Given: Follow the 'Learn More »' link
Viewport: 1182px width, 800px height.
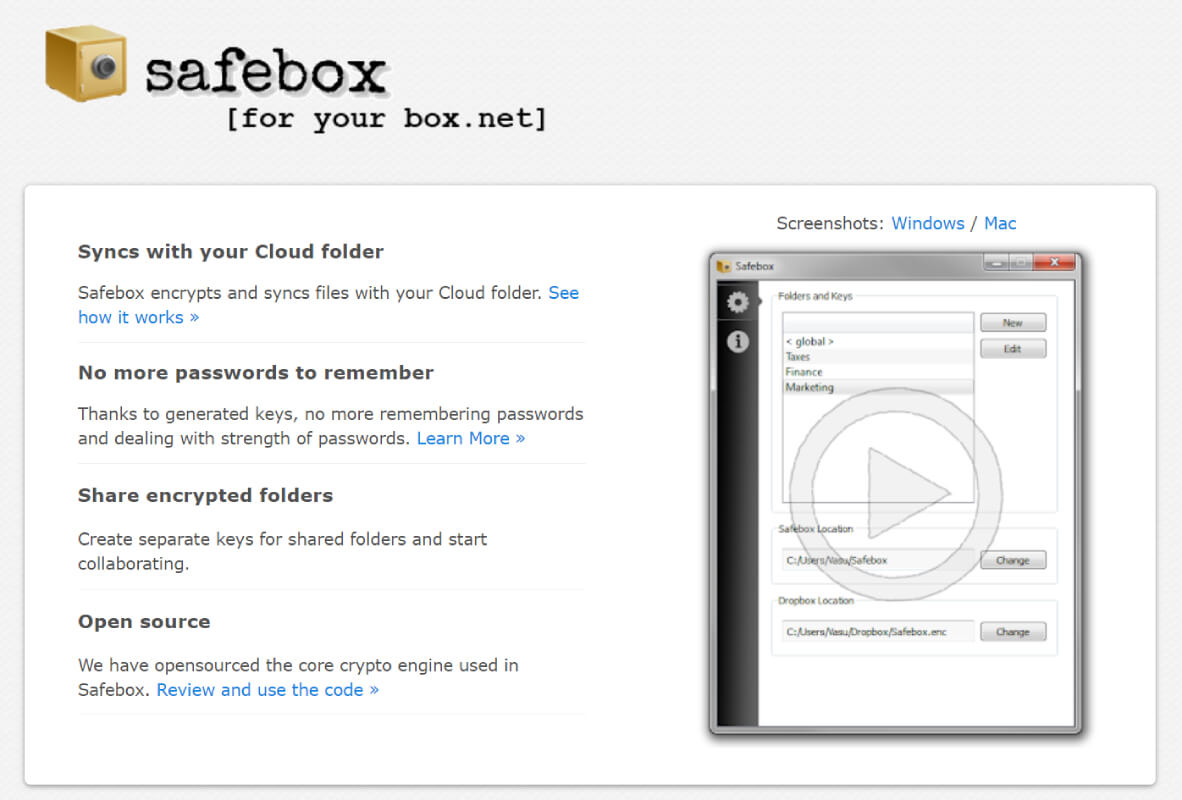Looking at the screenshot, I should pos(471,438).
